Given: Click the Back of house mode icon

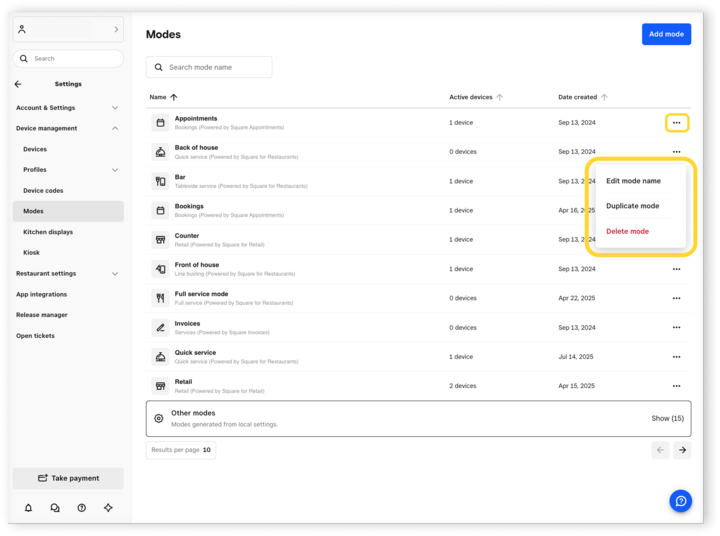Looking at the screenshot, I should click(160, 152).
